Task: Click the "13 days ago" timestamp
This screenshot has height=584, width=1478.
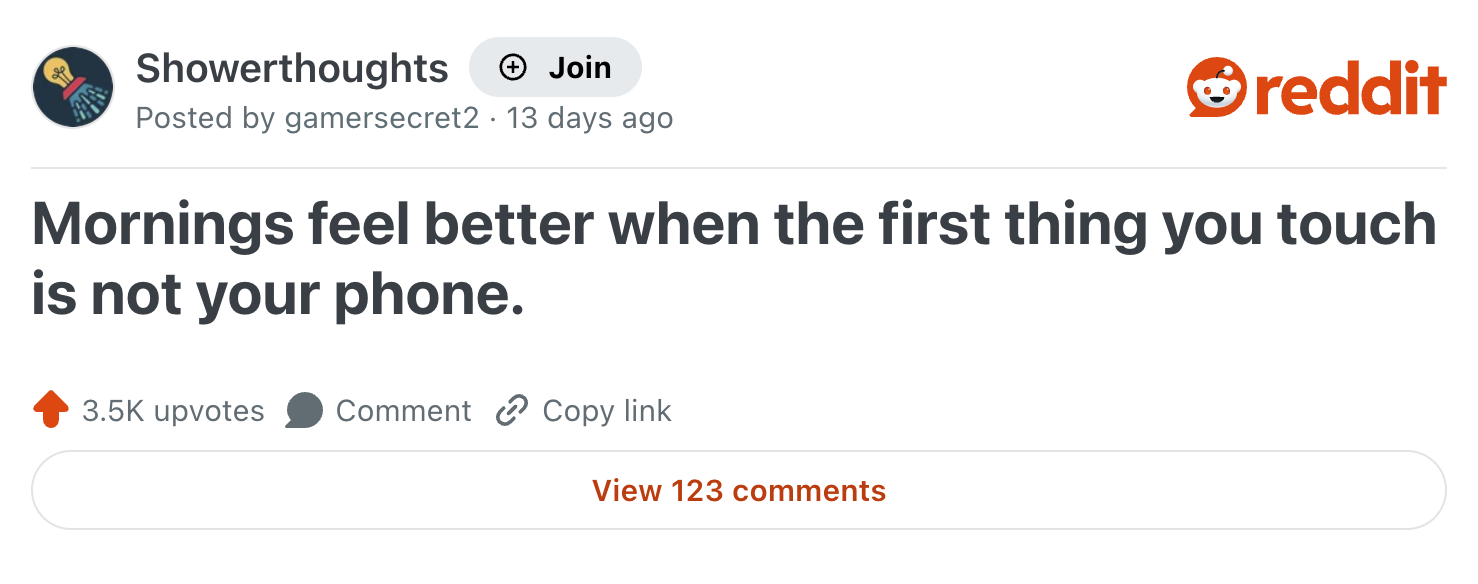Action: [x=589, y=118]
